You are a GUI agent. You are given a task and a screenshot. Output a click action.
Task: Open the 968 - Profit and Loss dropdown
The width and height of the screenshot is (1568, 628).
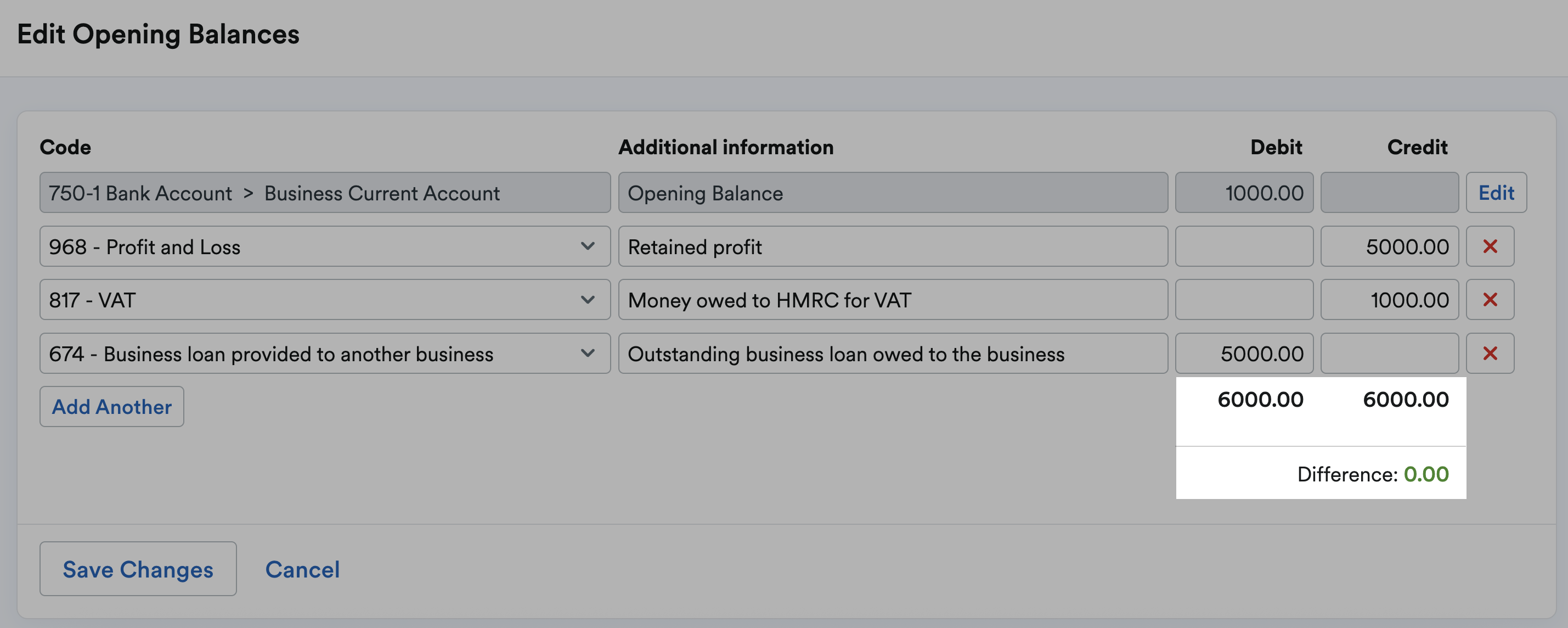pos(325,246)
